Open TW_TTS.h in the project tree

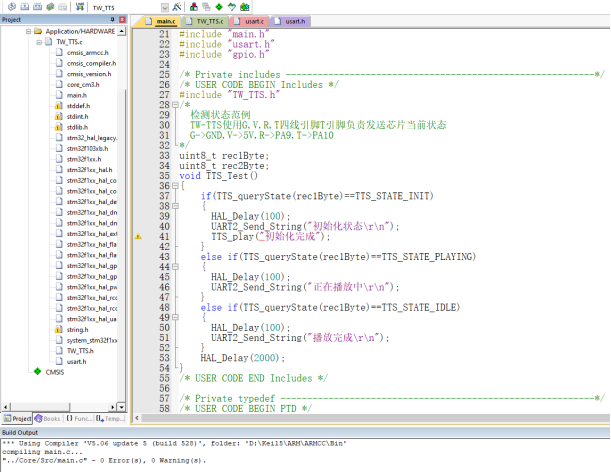pos(80,351)
